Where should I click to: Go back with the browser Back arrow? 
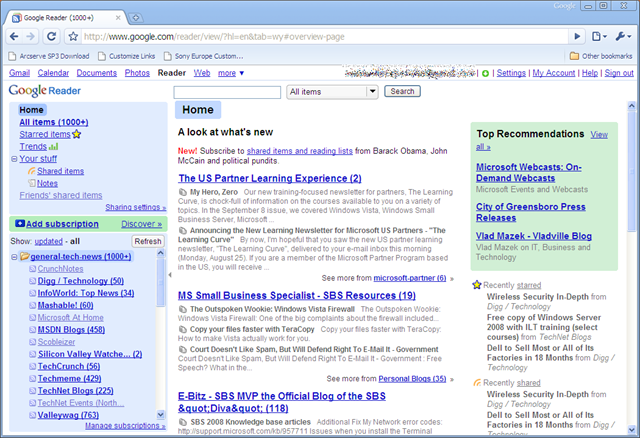(14, 37)
